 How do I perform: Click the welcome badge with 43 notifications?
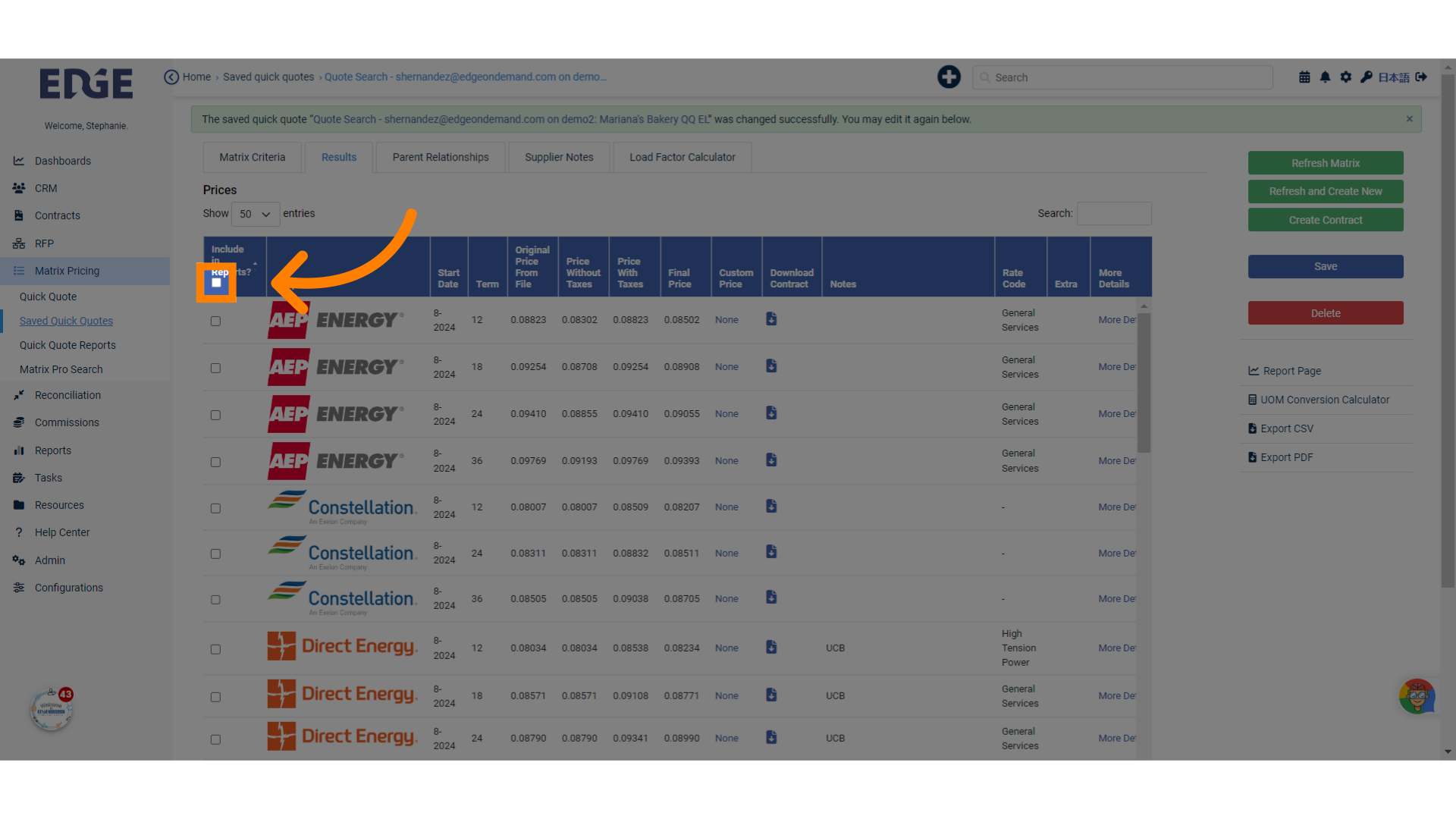(52, 710)
